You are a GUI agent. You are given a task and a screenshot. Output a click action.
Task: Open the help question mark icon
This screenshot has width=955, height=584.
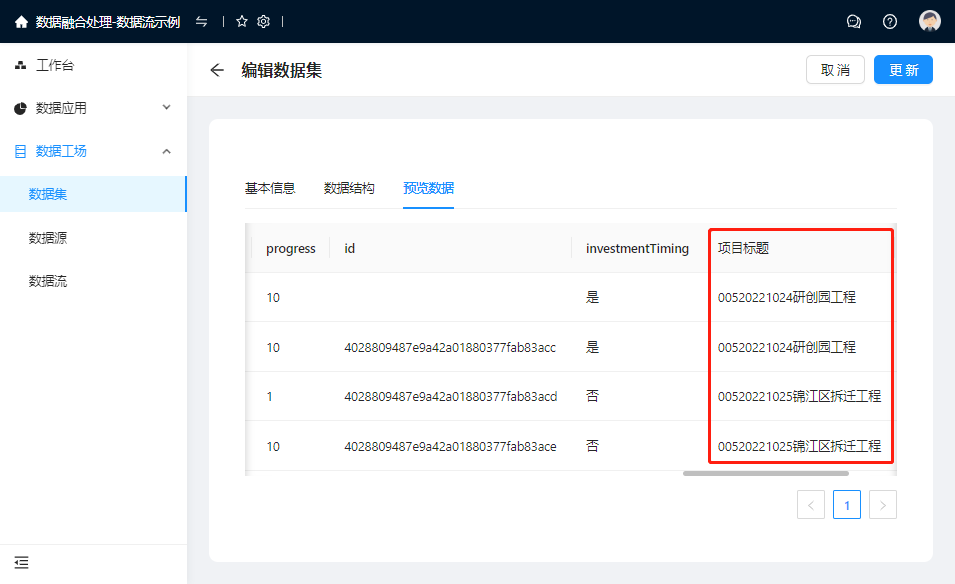[x=890, y=22]
